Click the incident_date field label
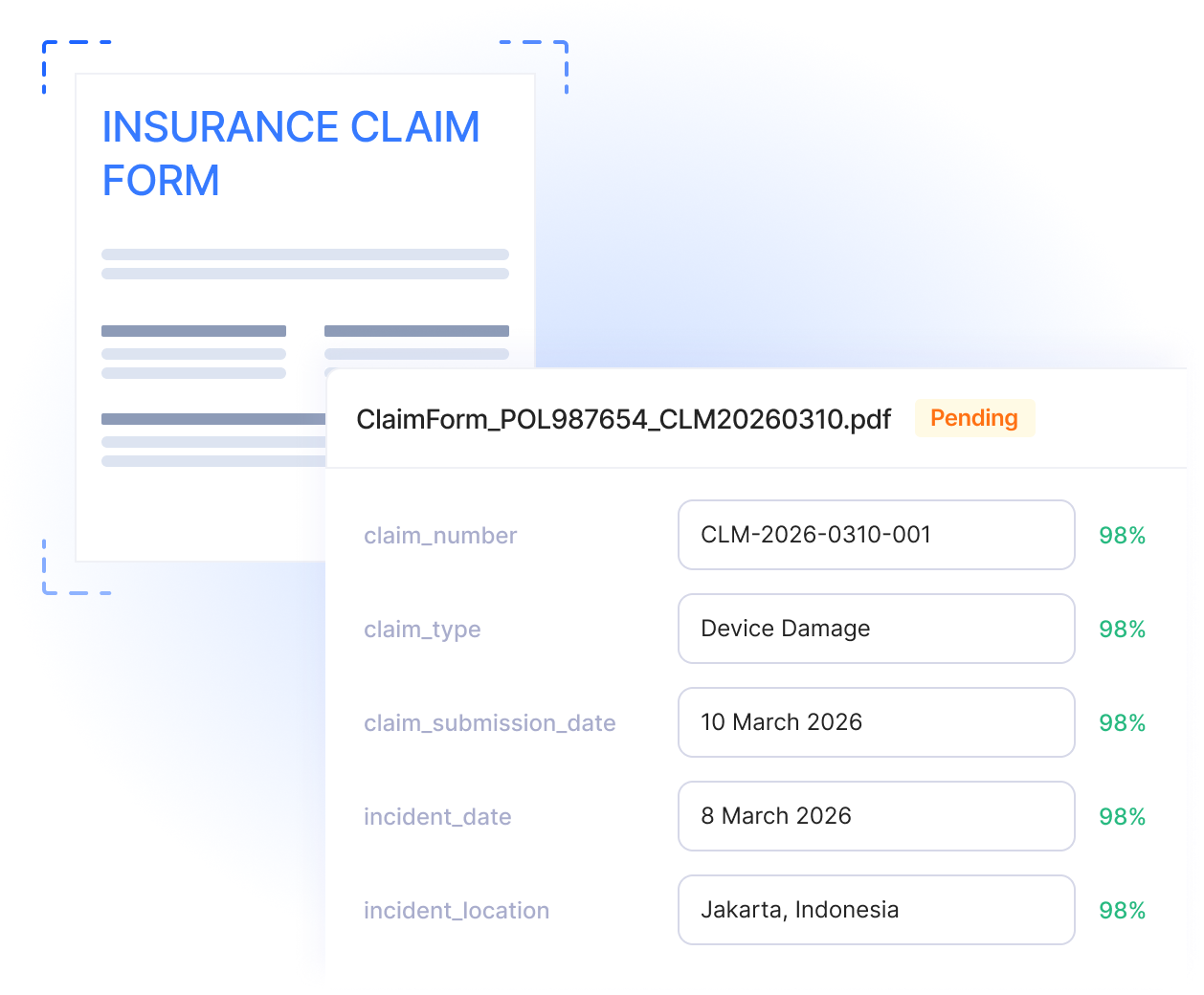The image size is (1204, 995). pyautogui.click(x=437, y=817)
